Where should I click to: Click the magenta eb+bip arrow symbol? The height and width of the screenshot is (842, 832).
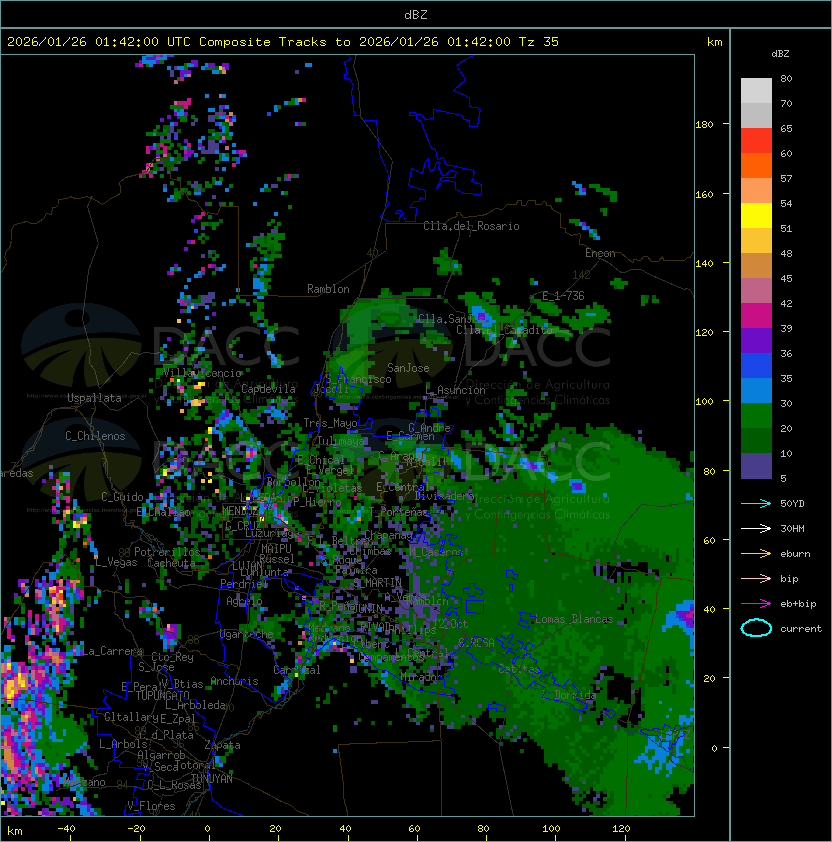(756, 603)
